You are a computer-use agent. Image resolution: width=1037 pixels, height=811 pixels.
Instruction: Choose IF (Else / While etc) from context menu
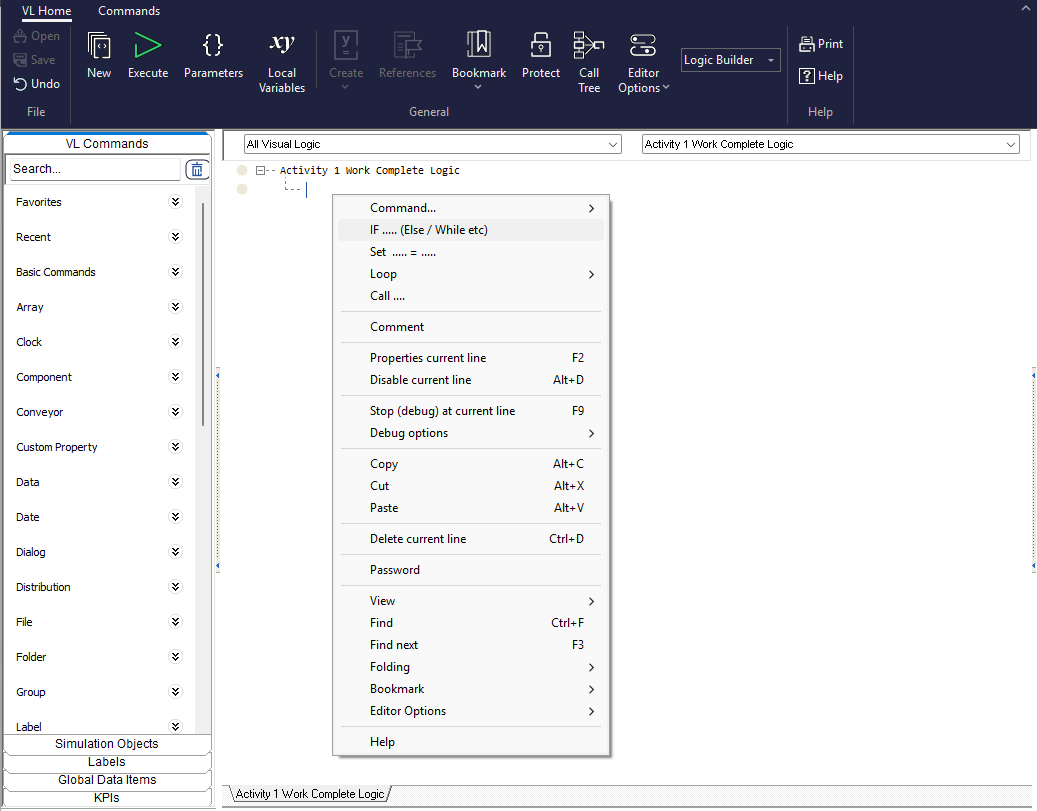[429, 230]
